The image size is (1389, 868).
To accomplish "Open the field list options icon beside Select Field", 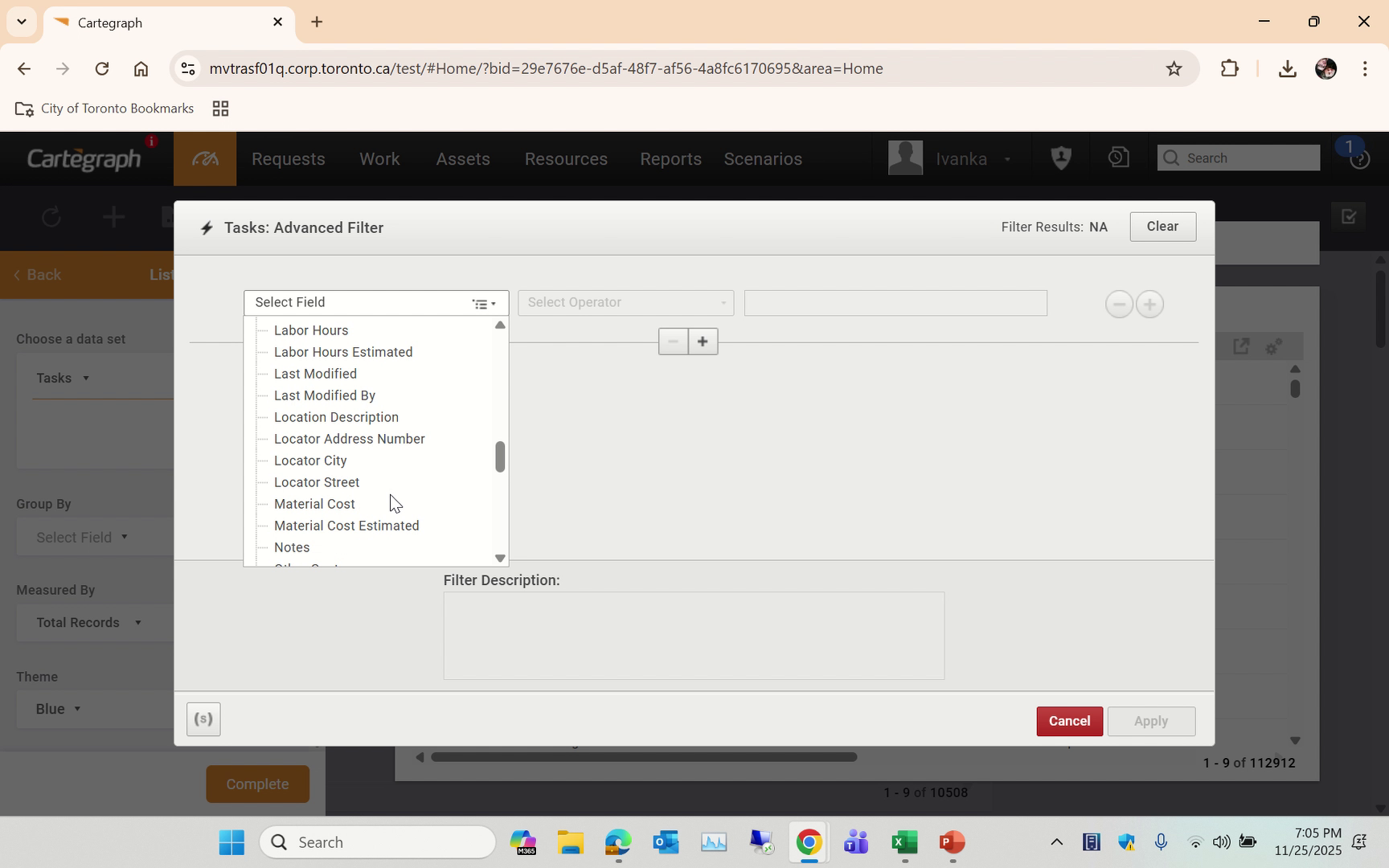I will point(483,304).
